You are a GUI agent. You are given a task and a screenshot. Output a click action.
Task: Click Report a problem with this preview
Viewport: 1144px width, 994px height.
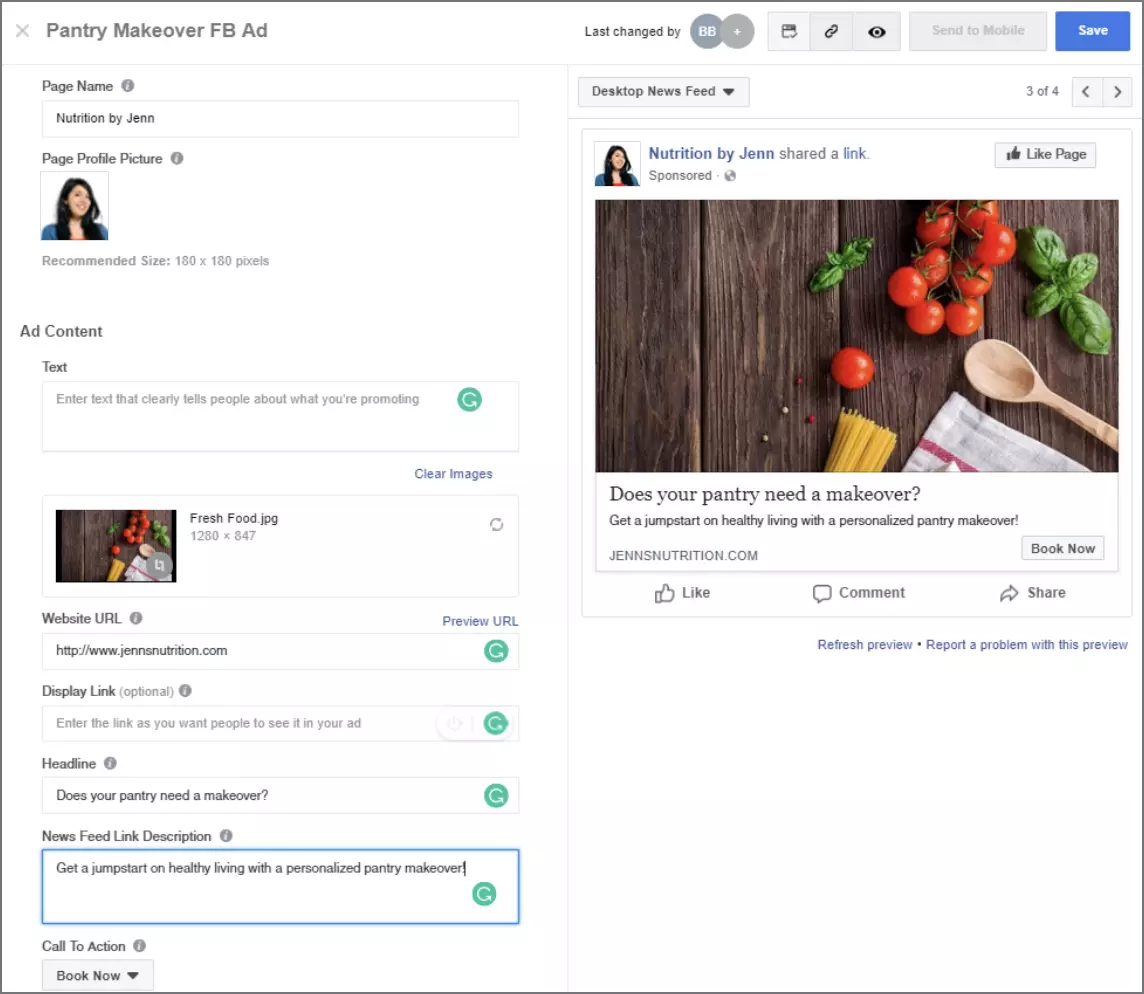coord(1027,644)
